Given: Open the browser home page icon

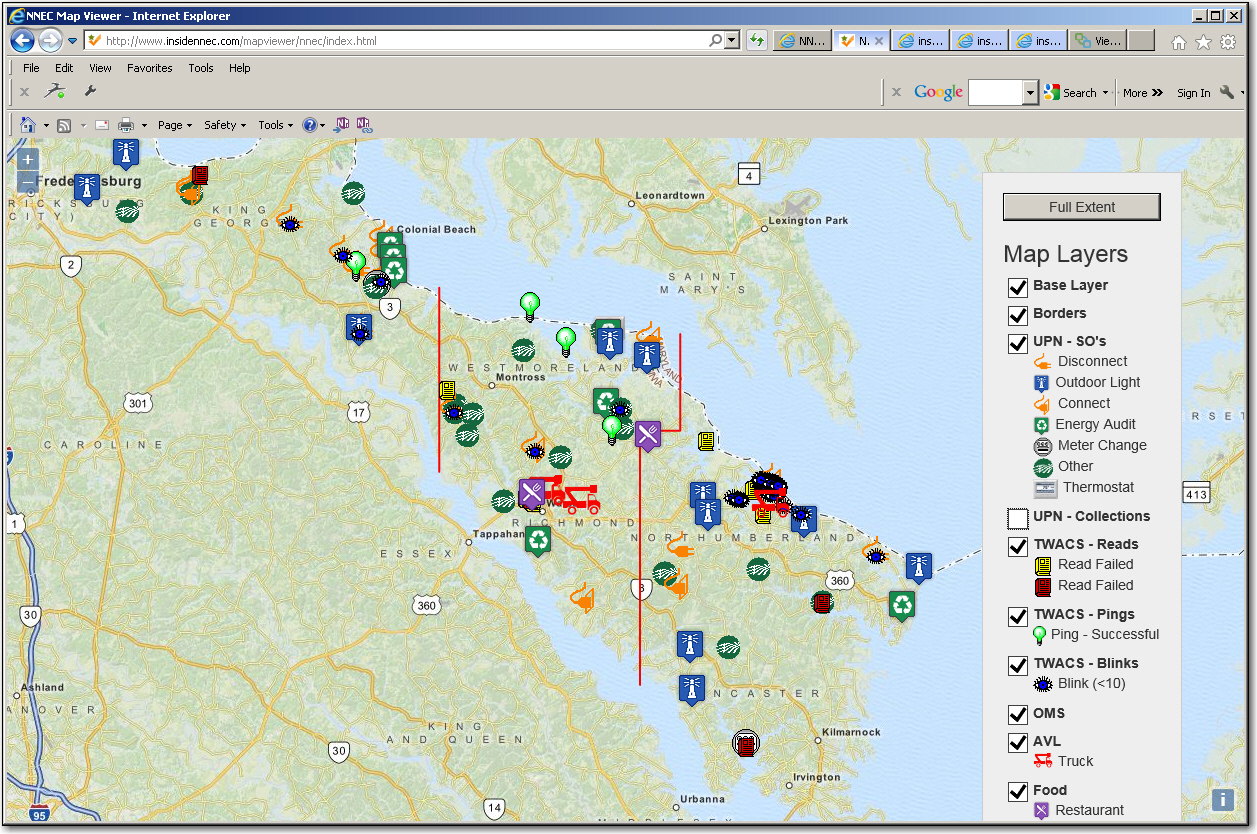Looking at the screenshot, I should click(x=1179, y=41).
